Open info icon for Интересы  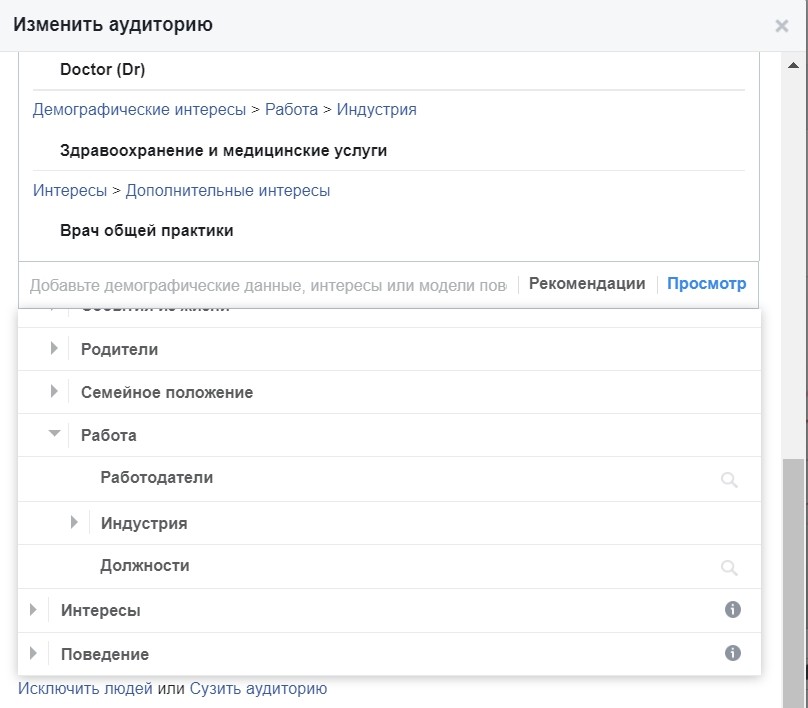tap(732, 610)
